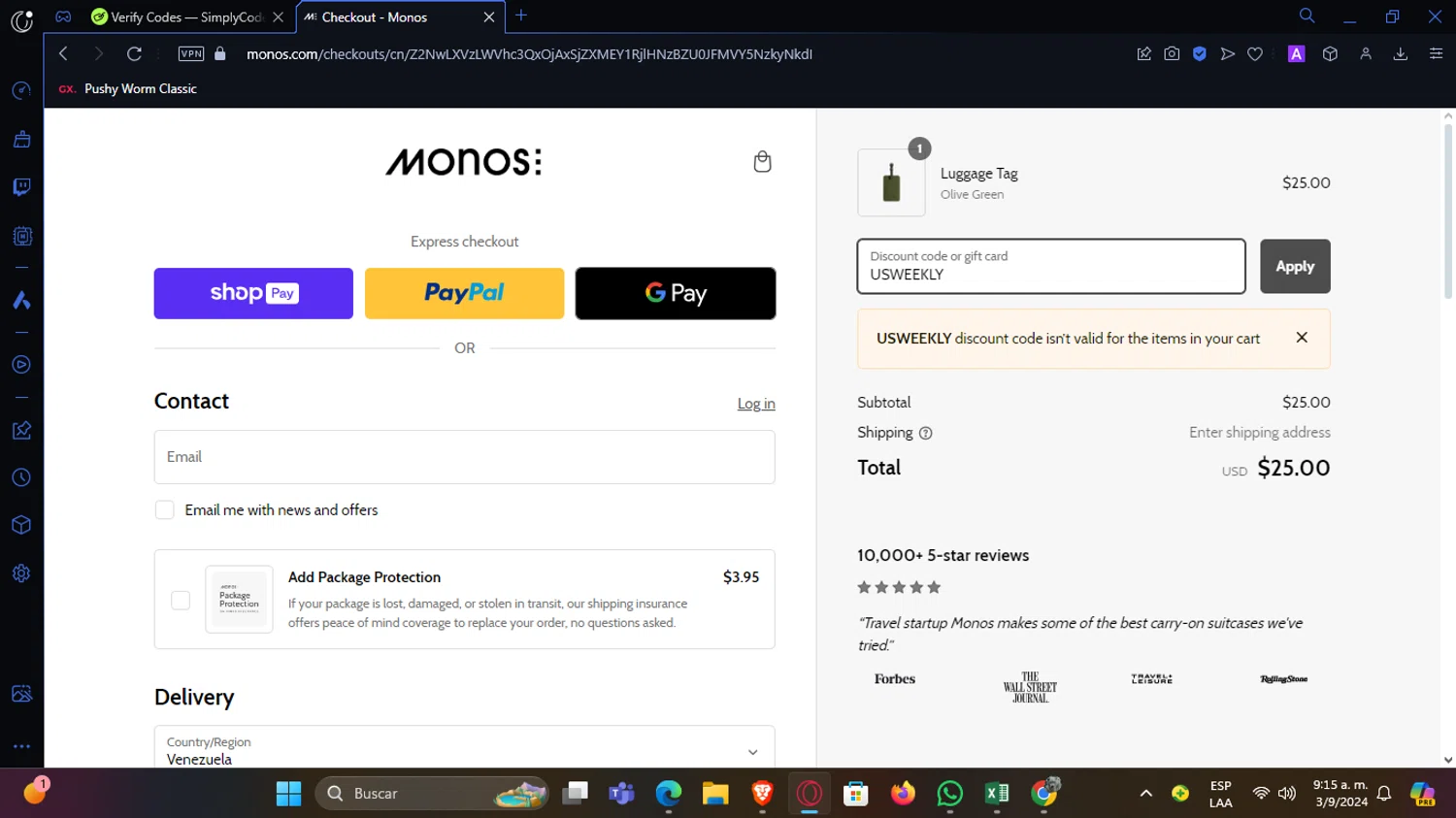Click the Shipping info question mark icon
This screenshot has height=818, width=1456.
tap(925, 433)
